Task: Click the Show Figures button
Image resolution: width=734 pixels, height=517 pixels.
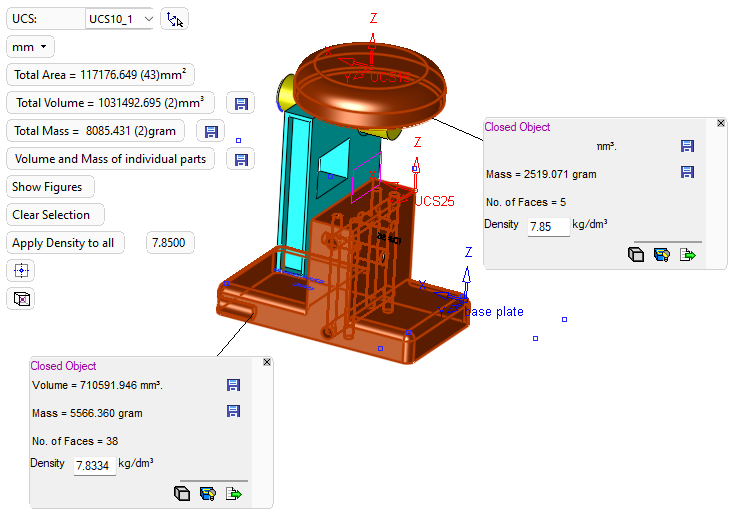Action: point(50,187)
